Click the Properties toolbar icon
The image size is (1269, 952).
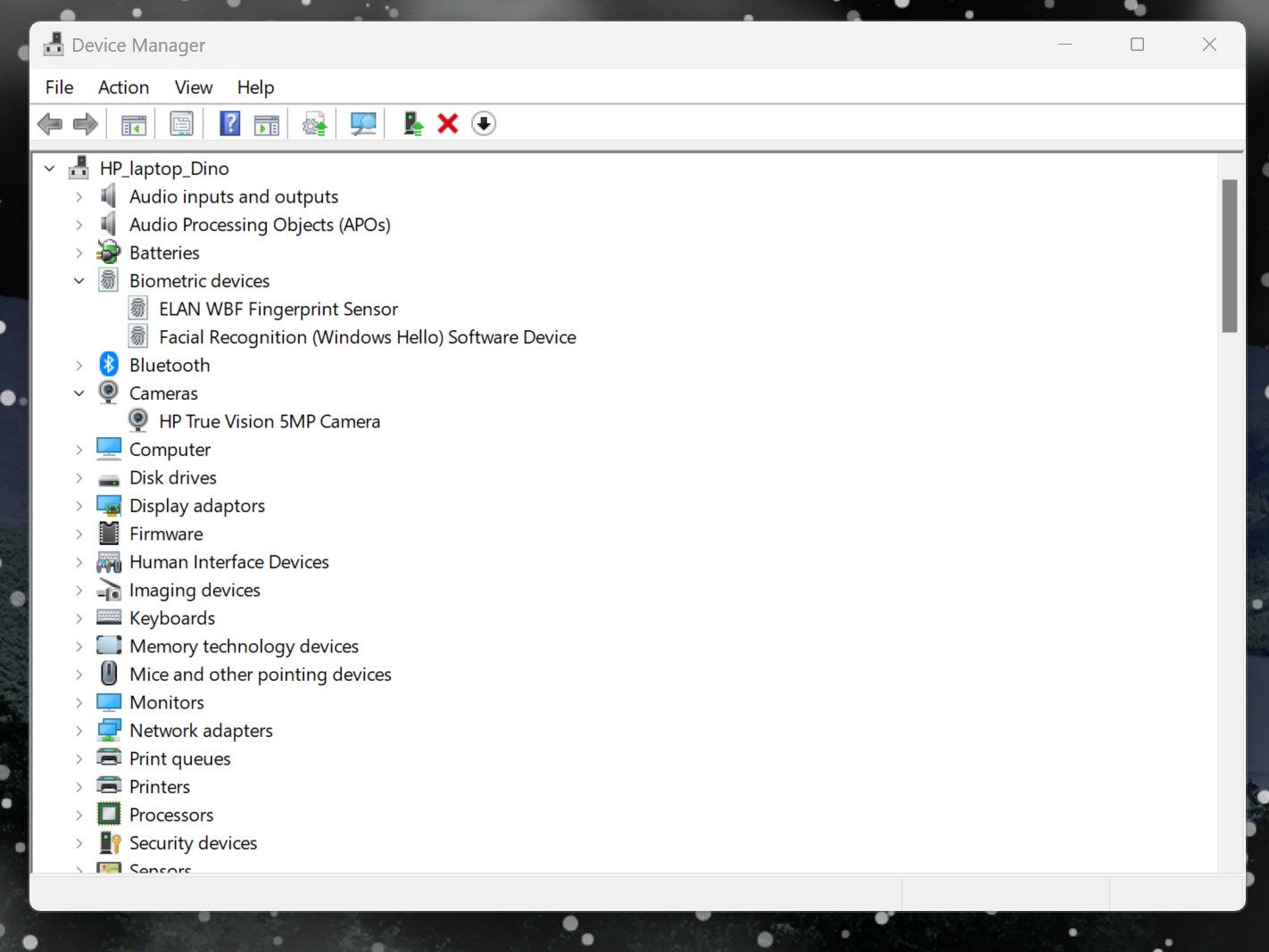[x=181, y=123]
